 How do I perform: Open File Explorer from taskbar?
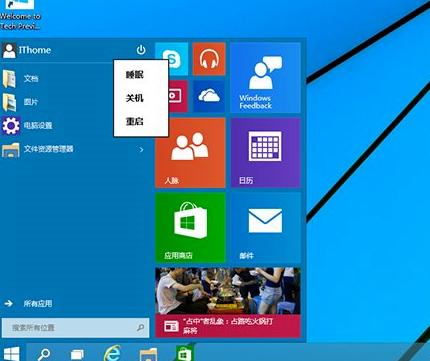(x=148, y=354)
